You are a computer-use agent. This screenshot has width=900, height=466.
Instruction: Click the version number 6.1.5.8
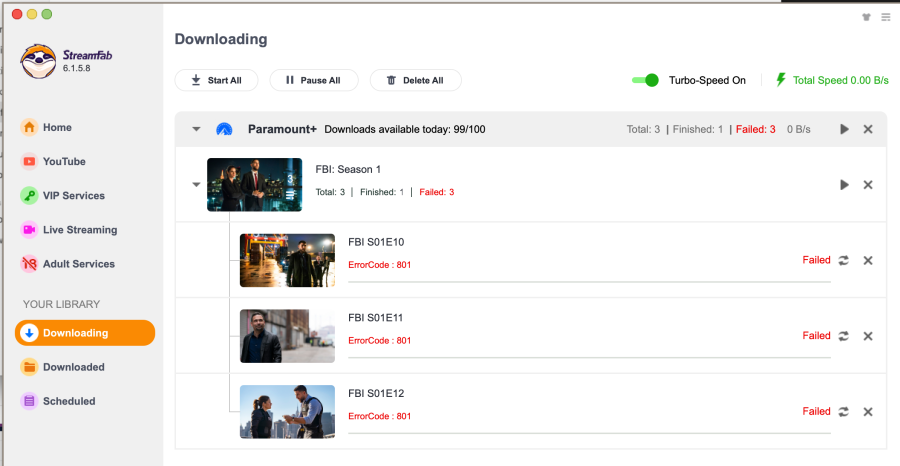pyautogui.click(x=76, y=68)
